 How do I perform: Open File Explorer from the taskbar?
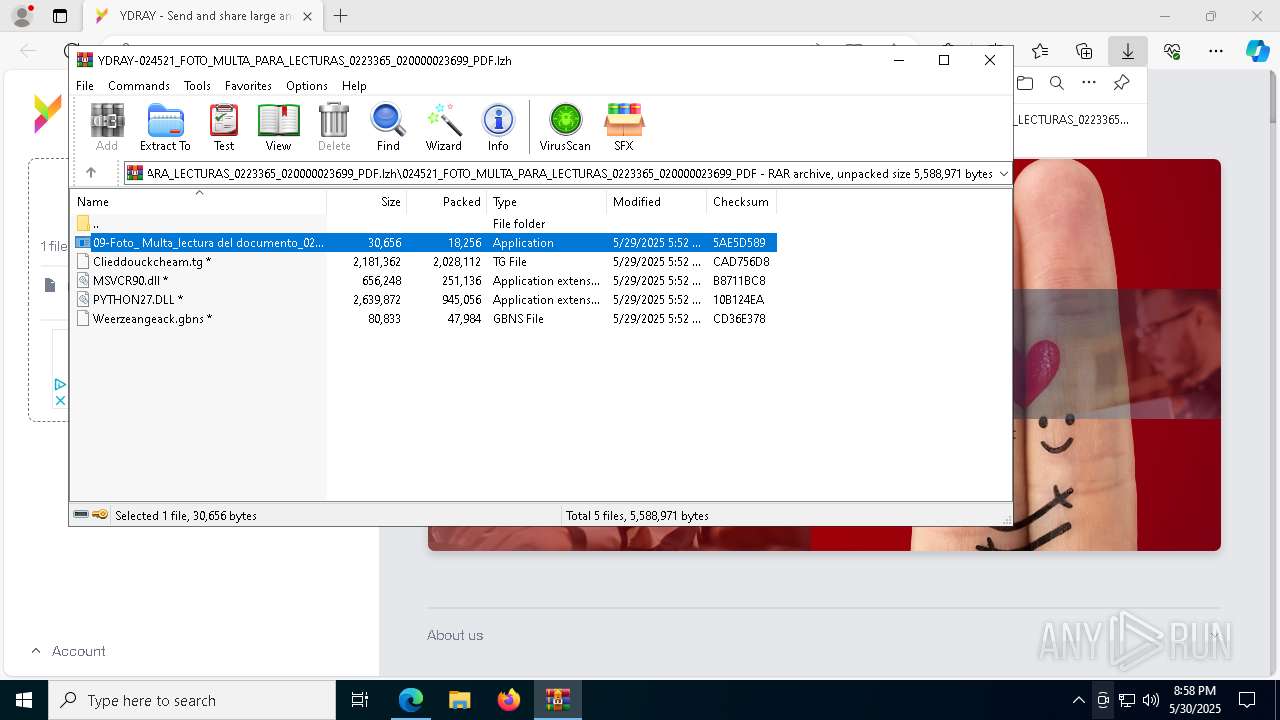click(x=459, y=700)
